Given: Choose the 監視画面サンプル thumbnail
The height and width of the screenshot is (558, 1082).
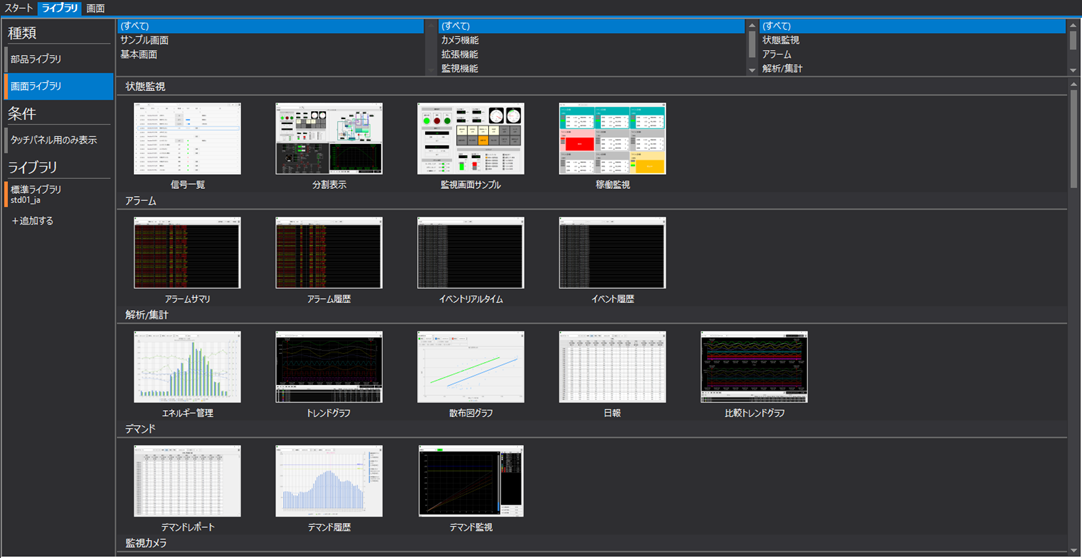Looking at the screenshot, I should (470, 139).
